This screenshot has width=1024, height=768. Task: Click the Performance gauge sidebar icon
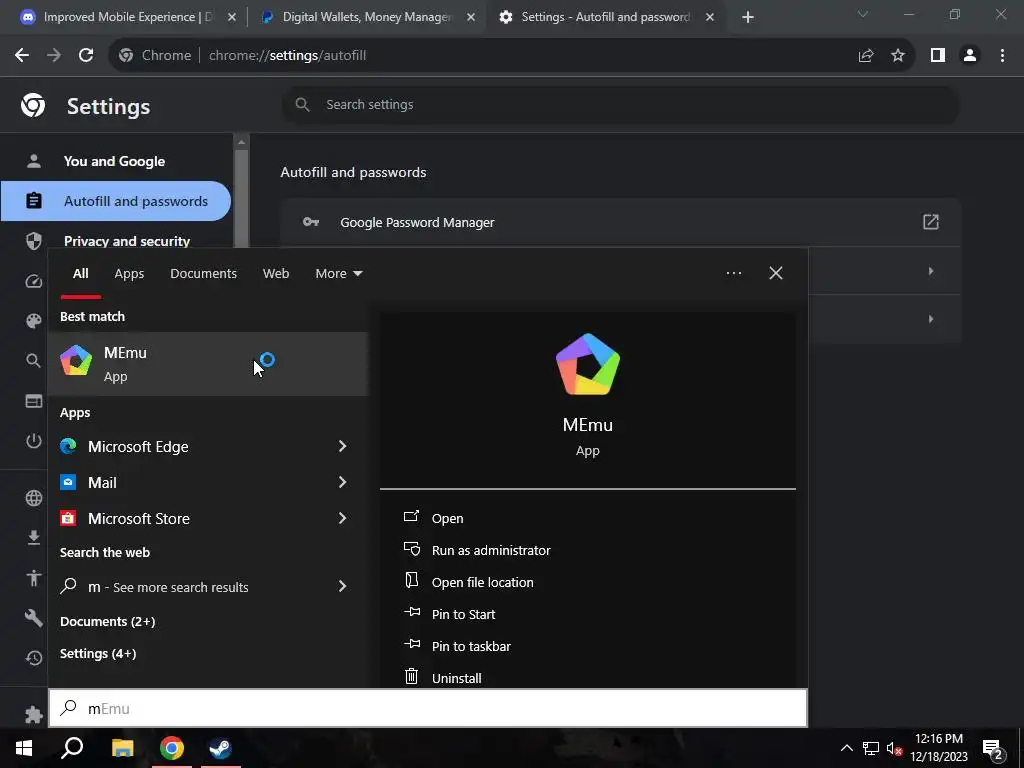pyautogui.click(x=34, y=281)
